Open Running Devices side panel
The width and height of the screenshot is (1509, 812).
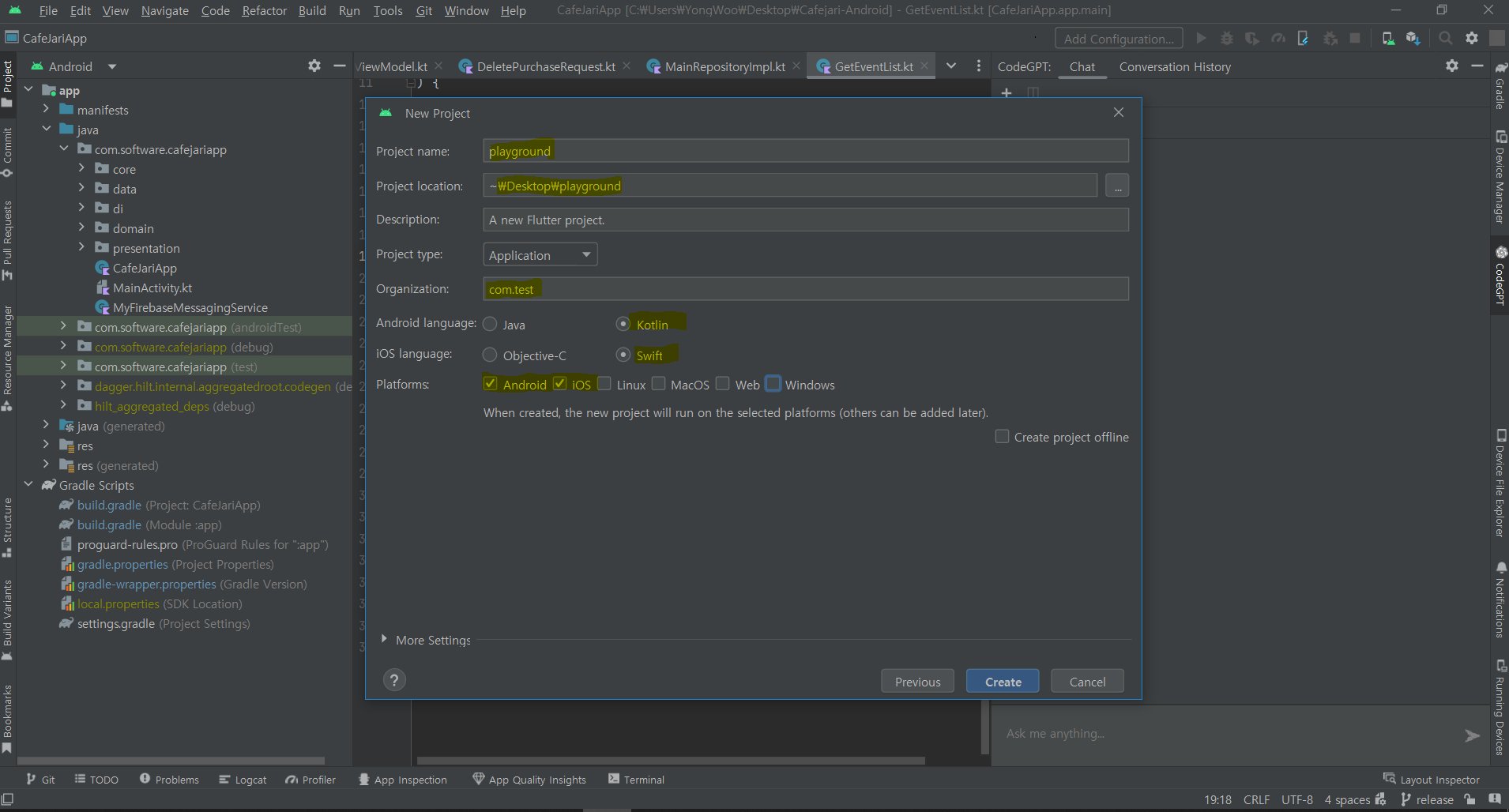point(1500,707)
